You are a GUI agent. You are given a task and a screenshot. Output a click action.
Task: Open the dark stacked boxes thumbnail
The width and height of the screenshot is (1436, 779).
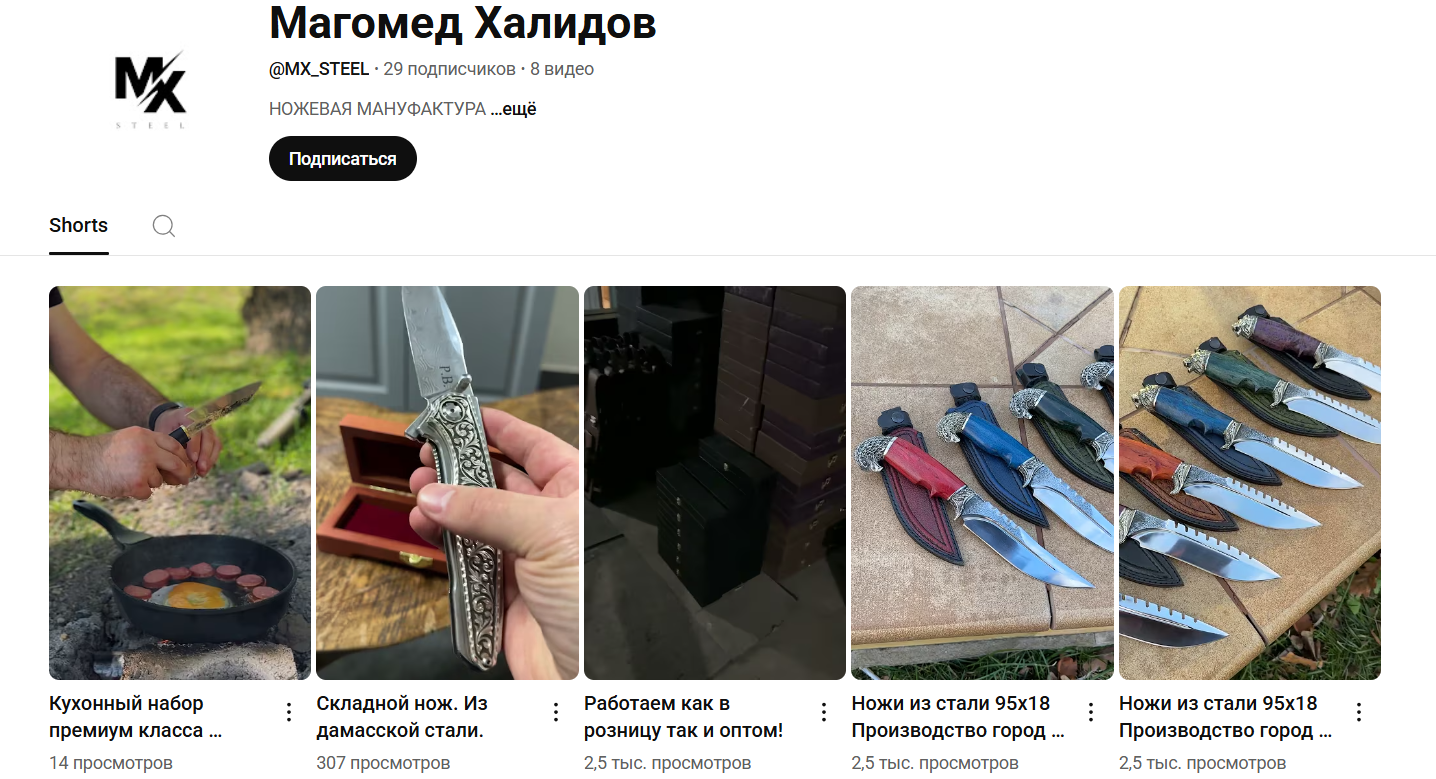tap(715, 483)
